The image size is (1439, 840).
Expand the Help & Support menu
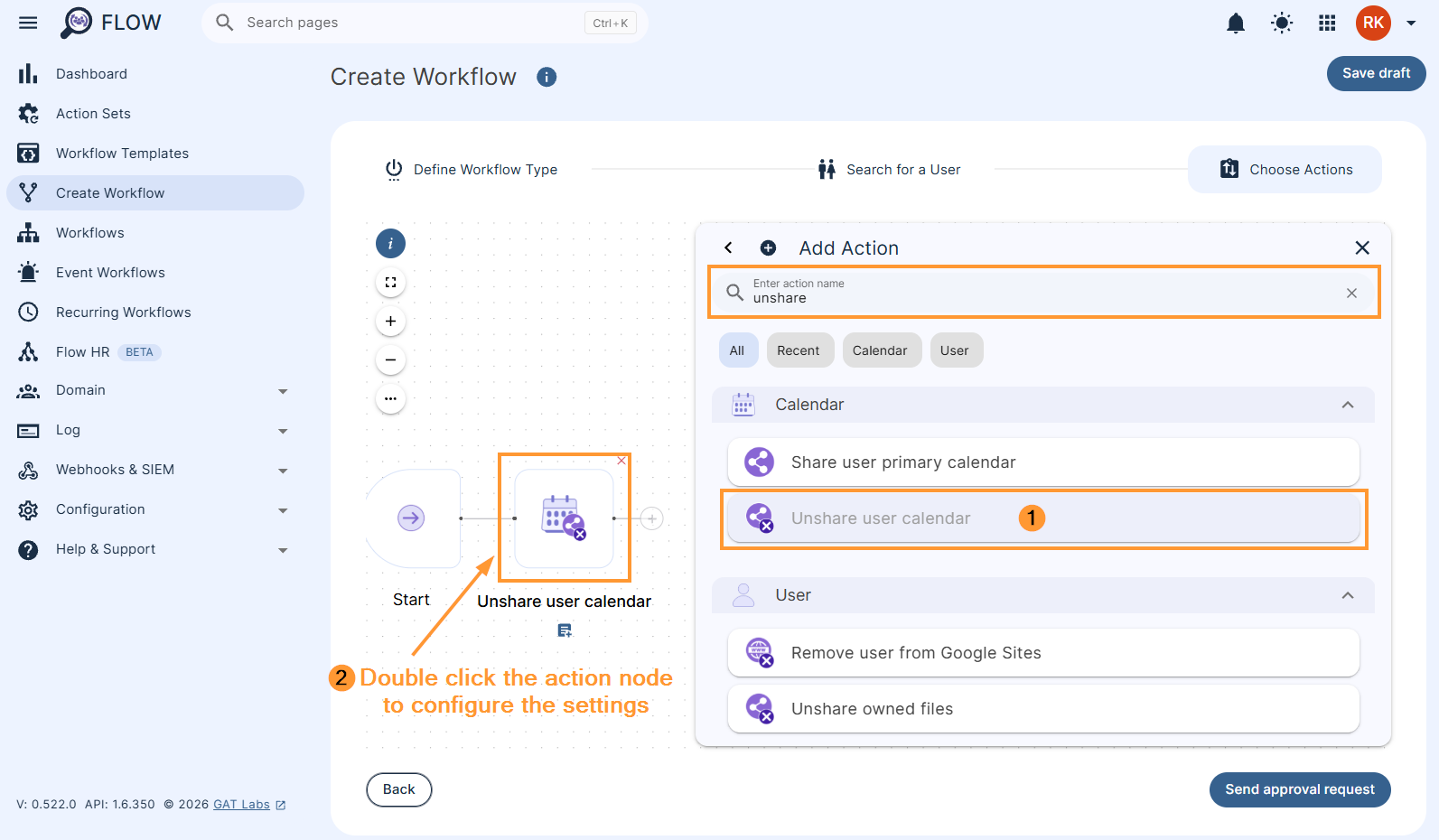tap(283, 551)
